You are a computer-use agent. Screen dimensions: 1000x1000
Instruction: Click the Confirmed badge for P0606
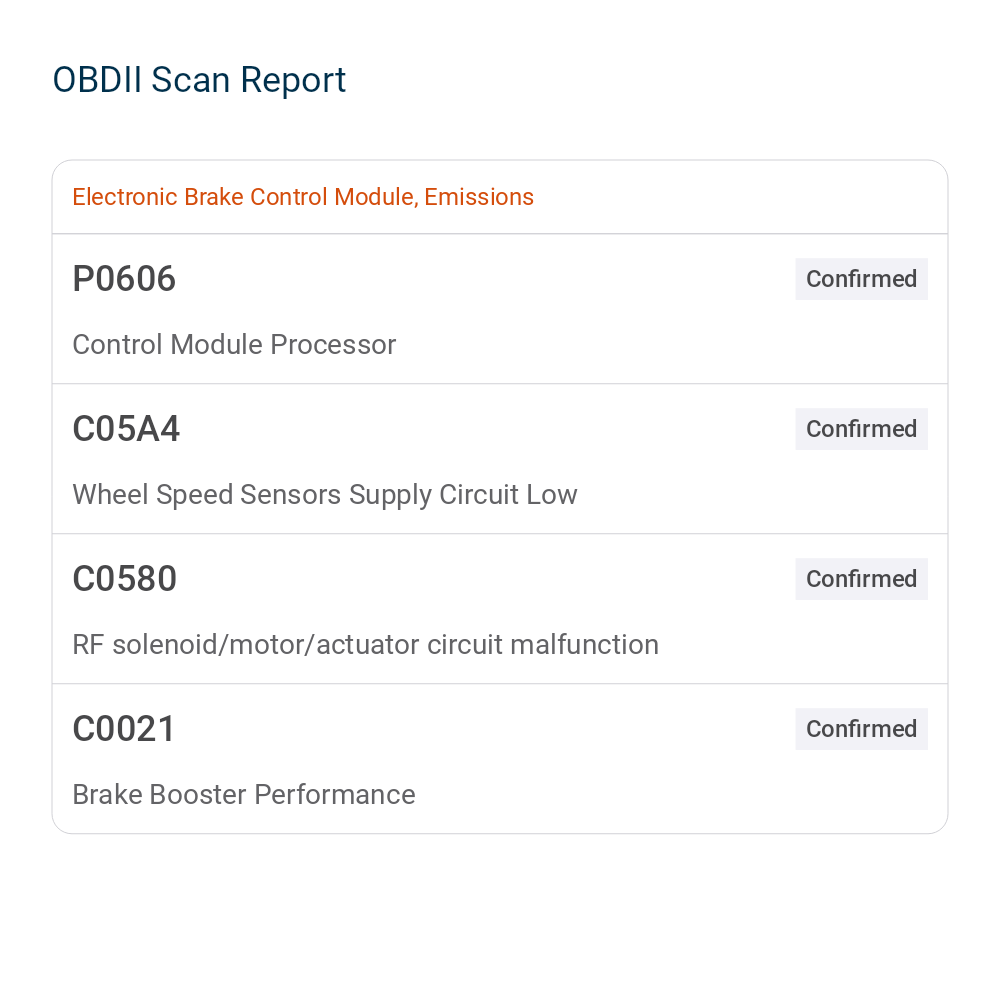(x=861, y=279)
